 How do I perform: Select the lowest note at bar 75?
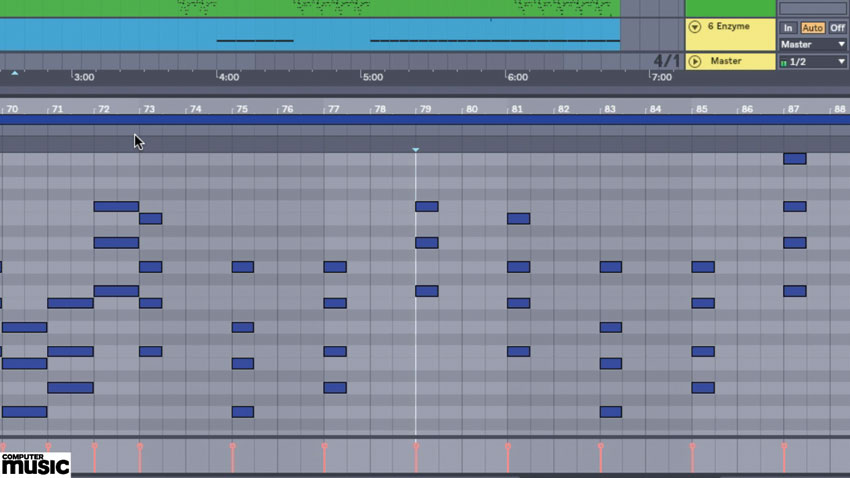(243, 412)
